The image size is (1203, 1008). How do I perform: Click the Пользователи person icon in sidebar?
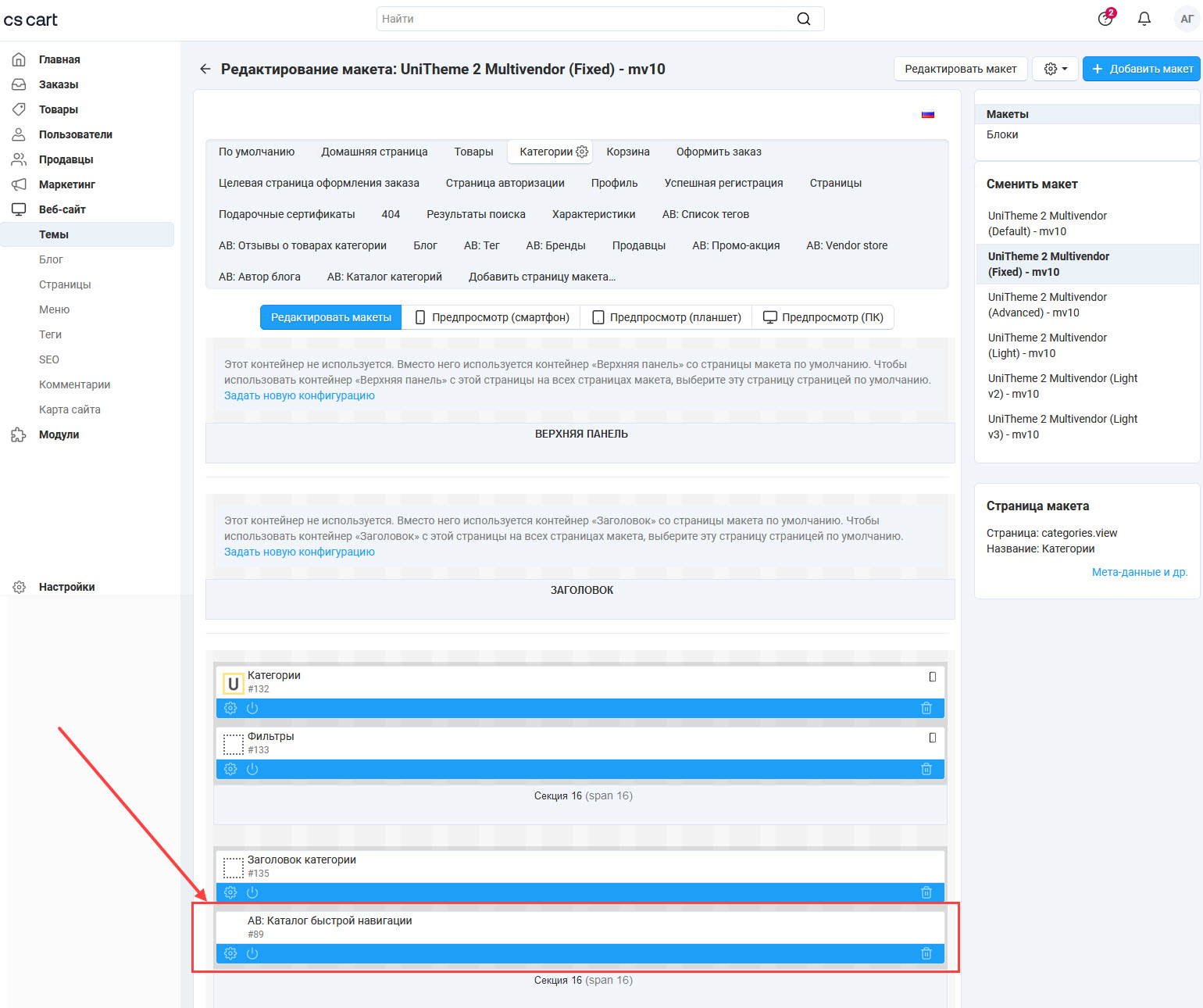coord(19,134)
